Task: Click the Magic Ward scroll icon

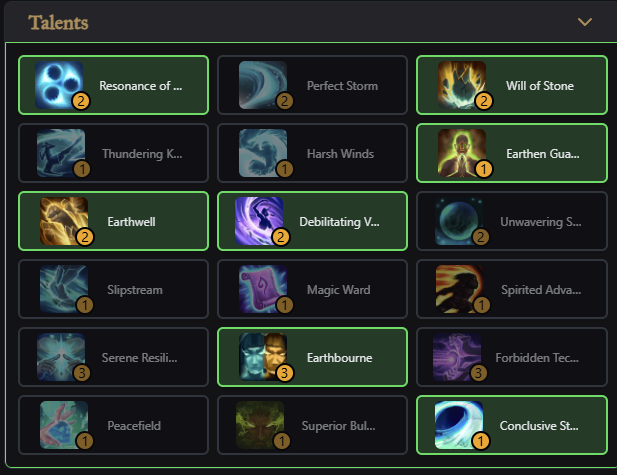Action: click(x=262, y=289)
